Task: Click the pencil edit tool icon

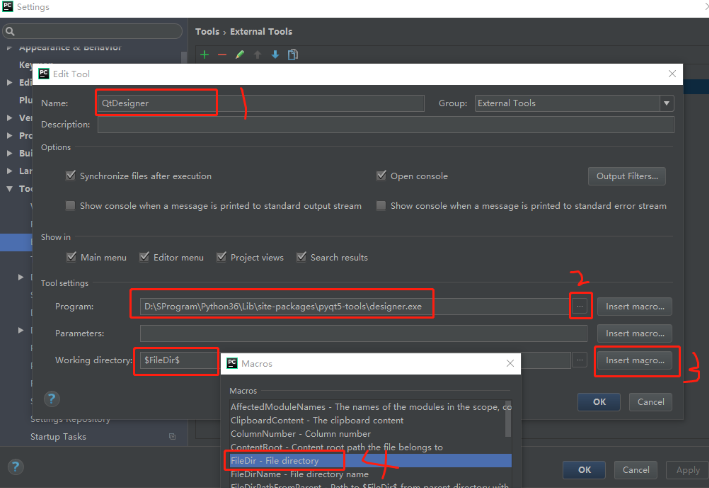Action: (240, 54)
